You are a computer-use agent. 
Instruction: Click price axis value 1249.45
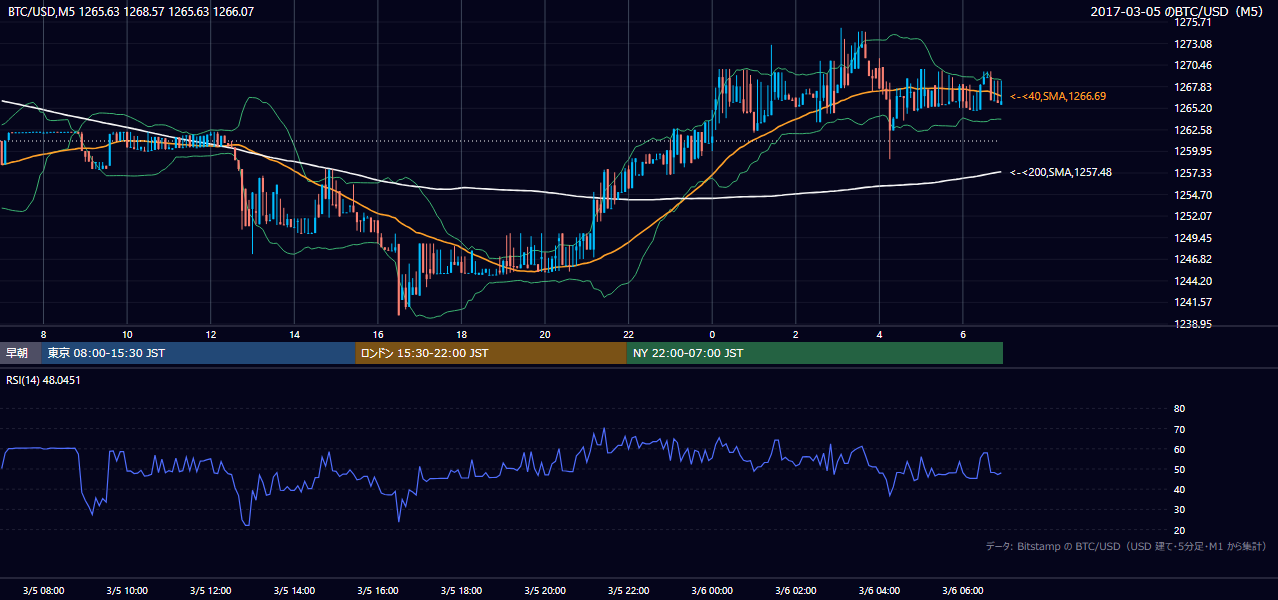[1193, 238]
